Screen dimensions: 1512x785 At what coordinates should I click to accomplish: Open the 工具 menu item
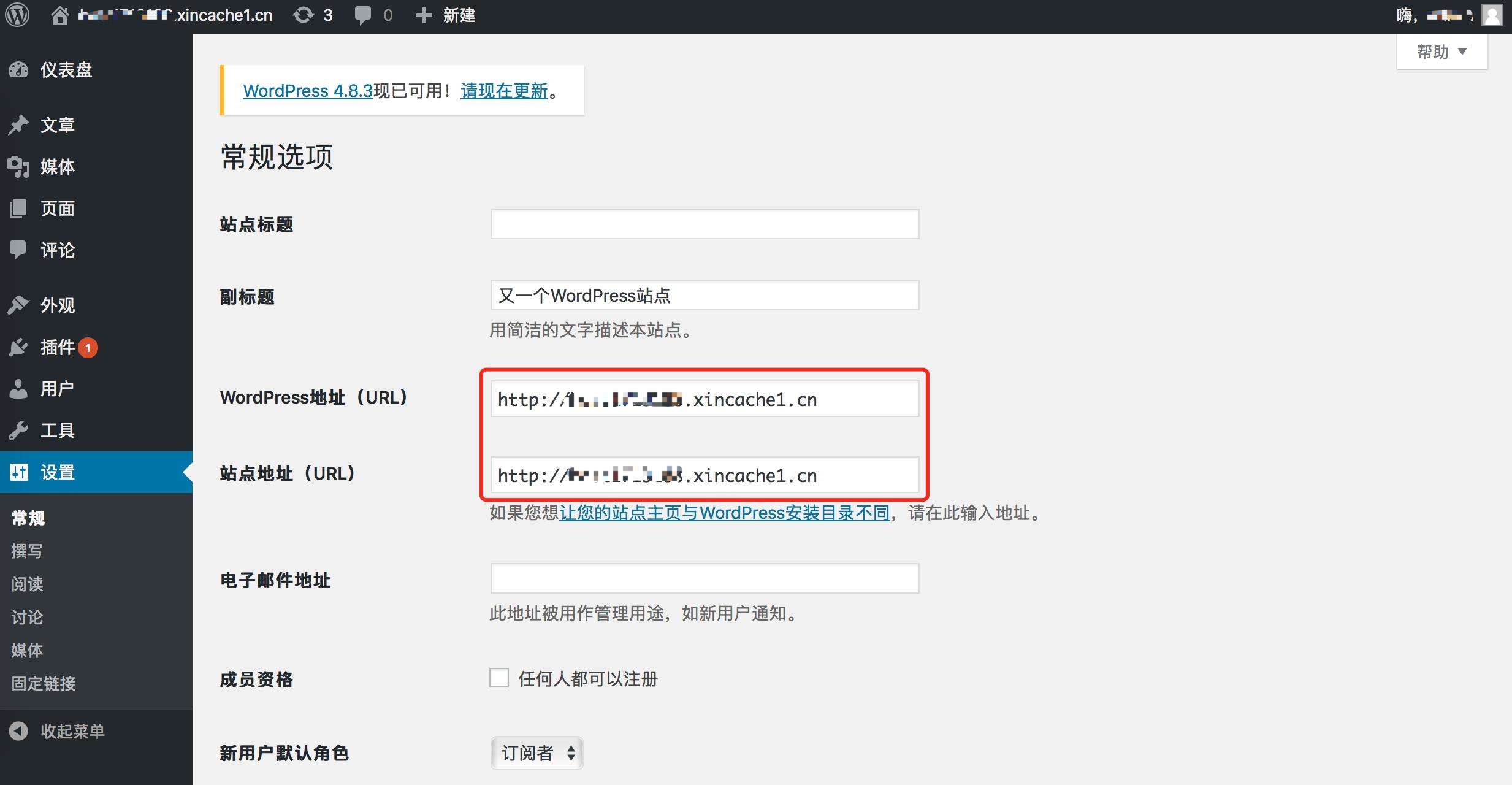(x=58, y=431)
